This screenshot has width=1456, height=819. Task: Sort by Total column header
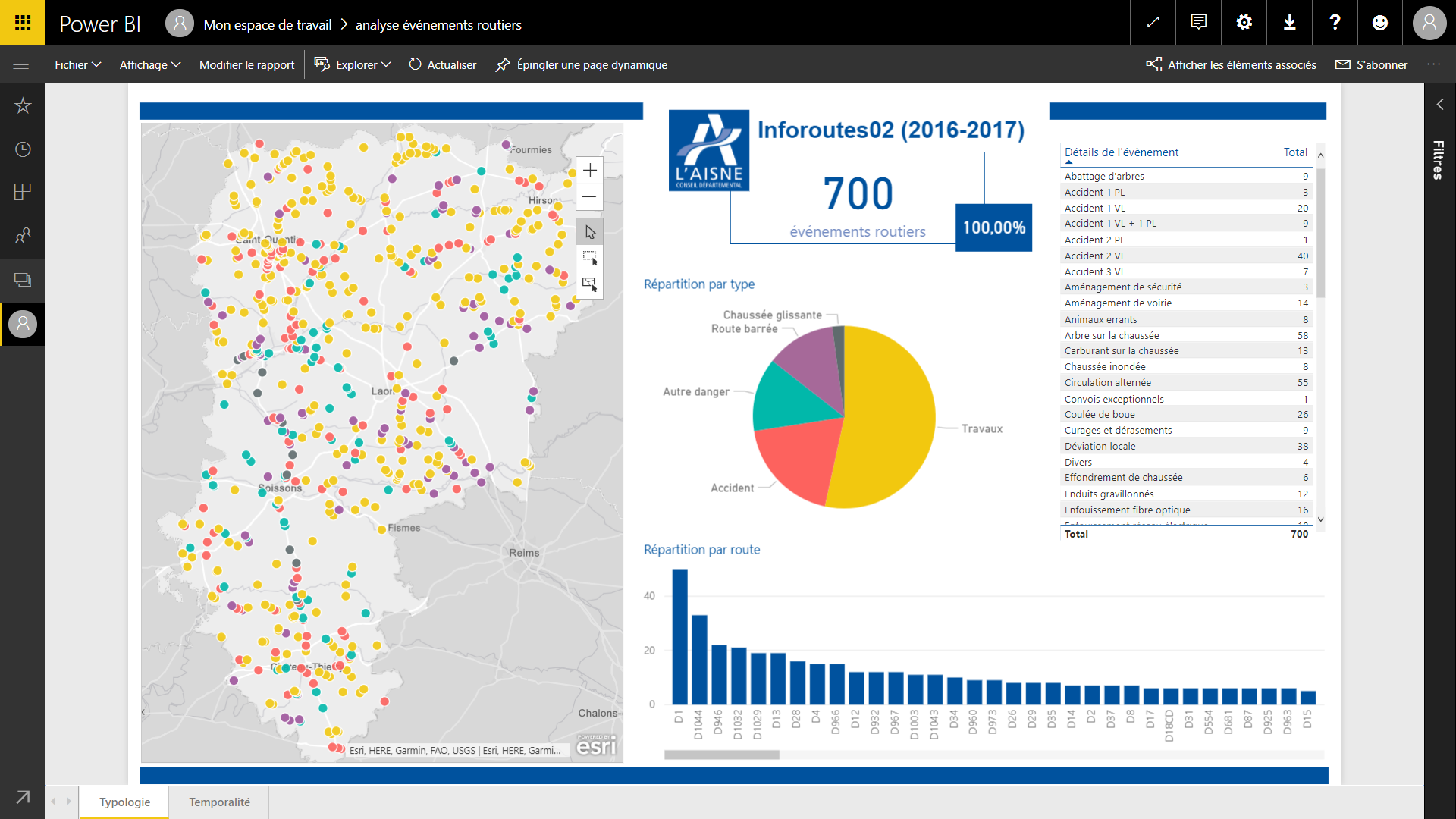1295,152
